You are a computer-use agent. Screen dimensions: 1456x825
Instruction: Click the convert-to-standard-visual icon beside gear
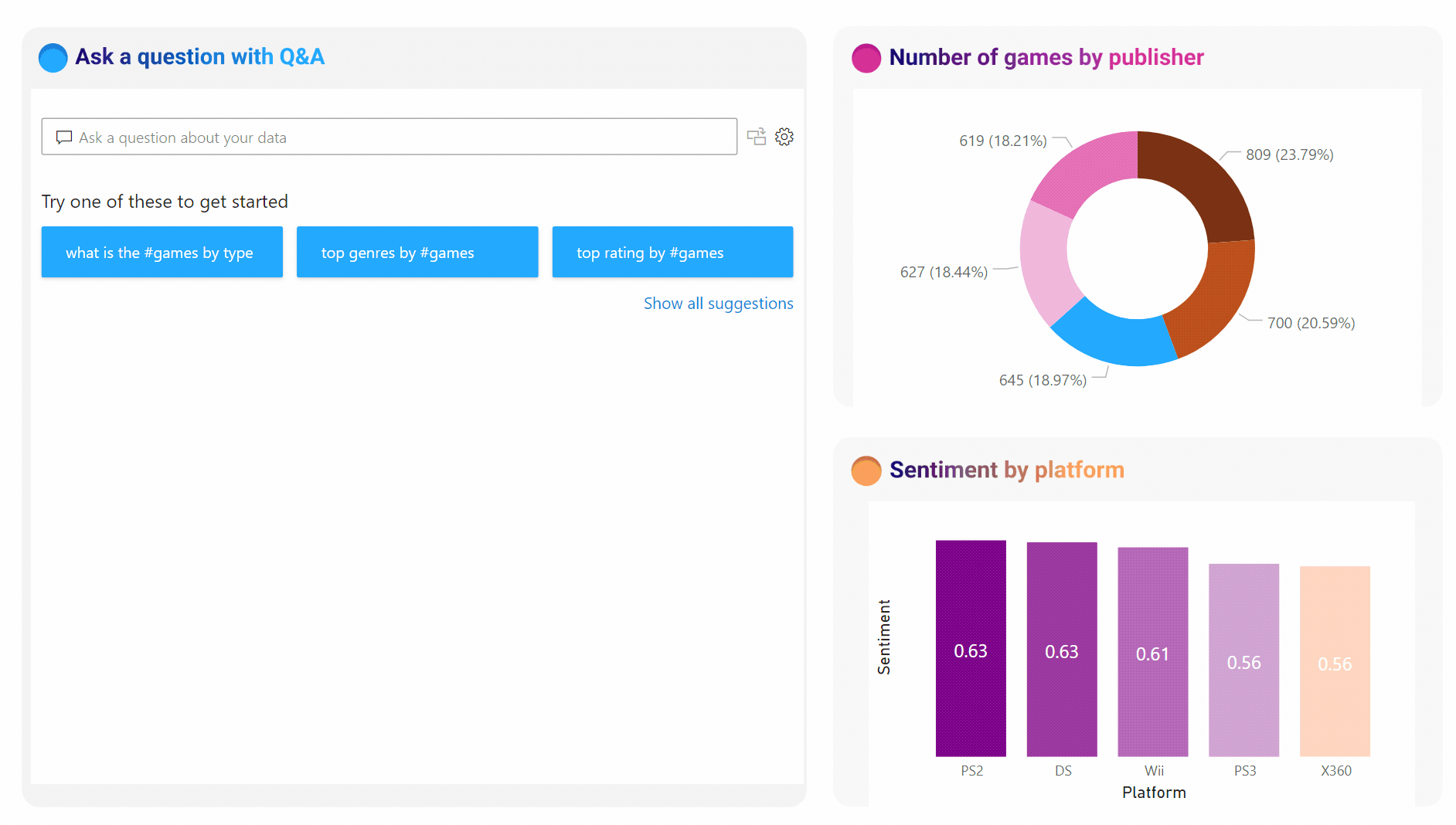coord(757,136)
